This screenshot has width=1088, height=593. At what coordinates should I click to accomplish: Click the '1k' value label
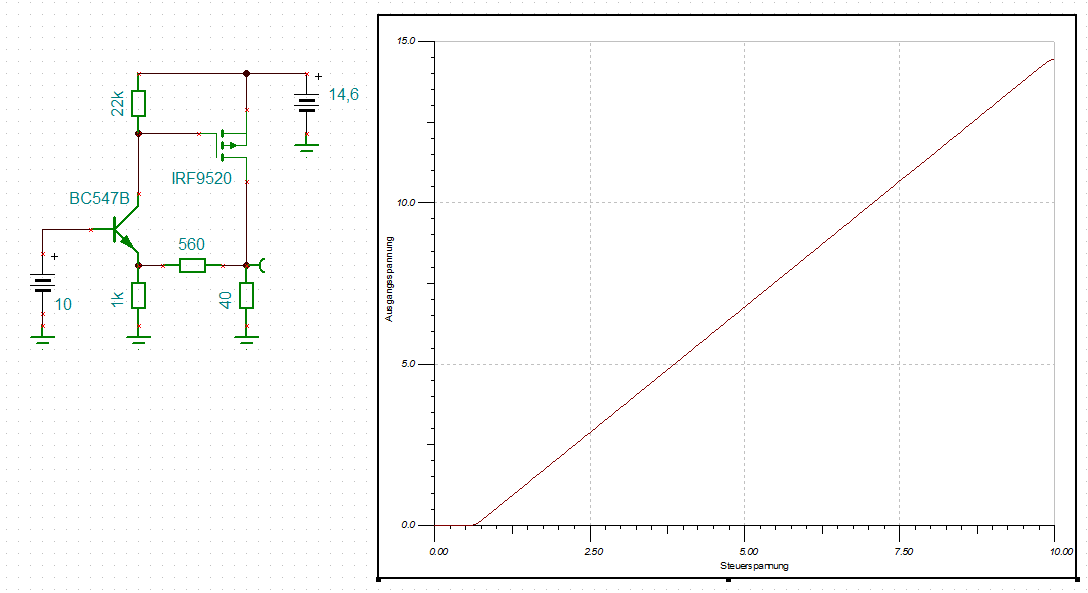coord(118,300)
